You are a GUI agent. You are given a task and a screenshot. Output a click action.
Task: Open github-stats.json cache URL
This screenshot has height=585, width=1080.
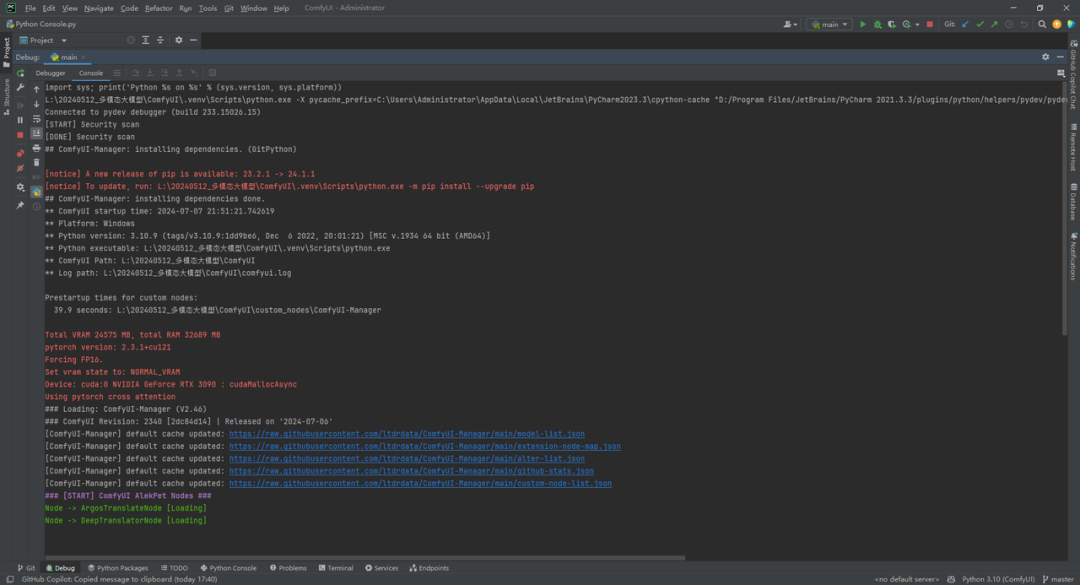click(x=411, y=471)
